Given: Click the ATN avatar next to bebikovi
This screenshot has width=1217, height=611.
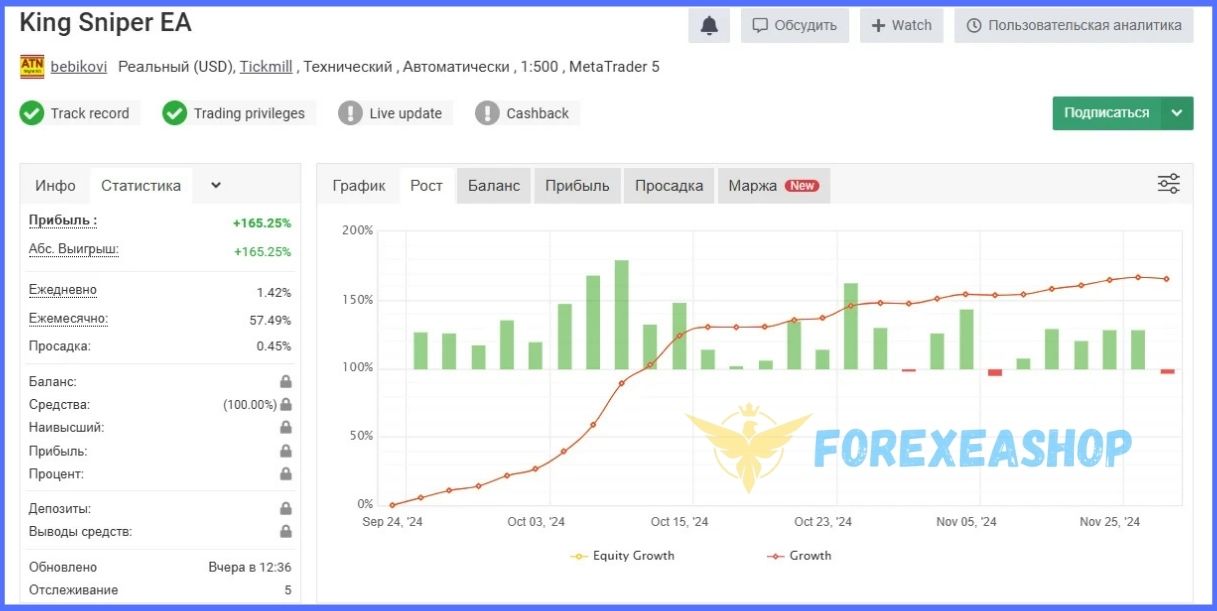Looking at the screenshot, I should click(32, 67).
